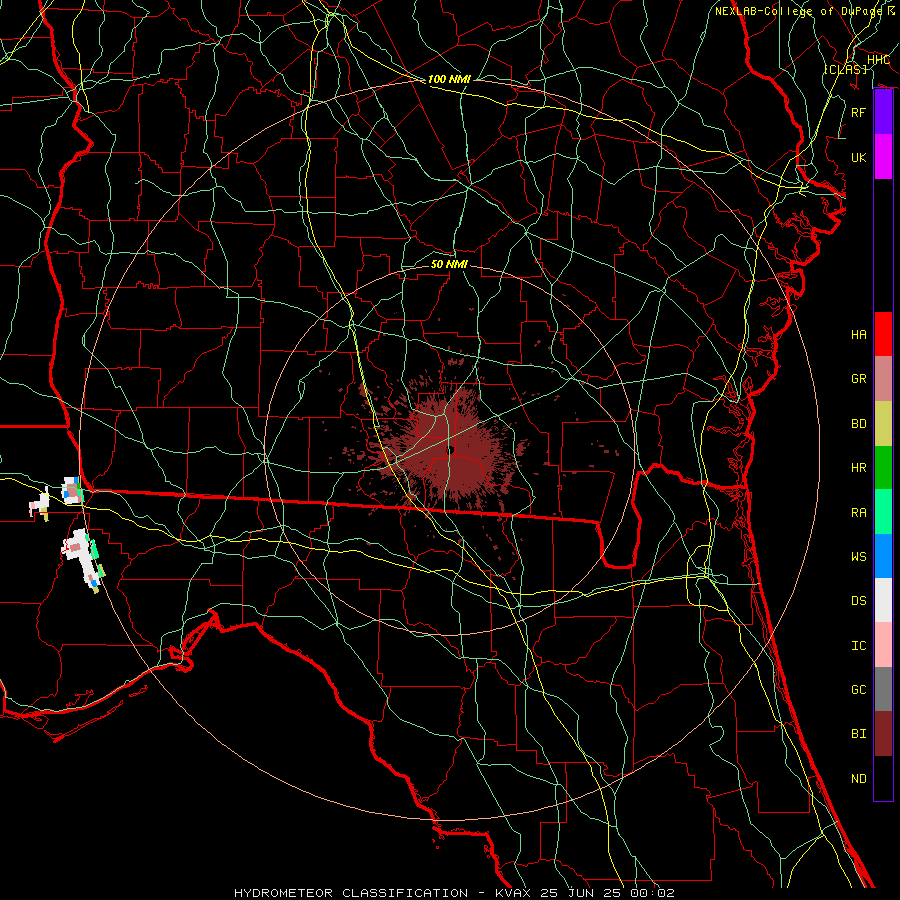Select the DS white legend swatch
900x900 pixels.
[x=883, y=600]
